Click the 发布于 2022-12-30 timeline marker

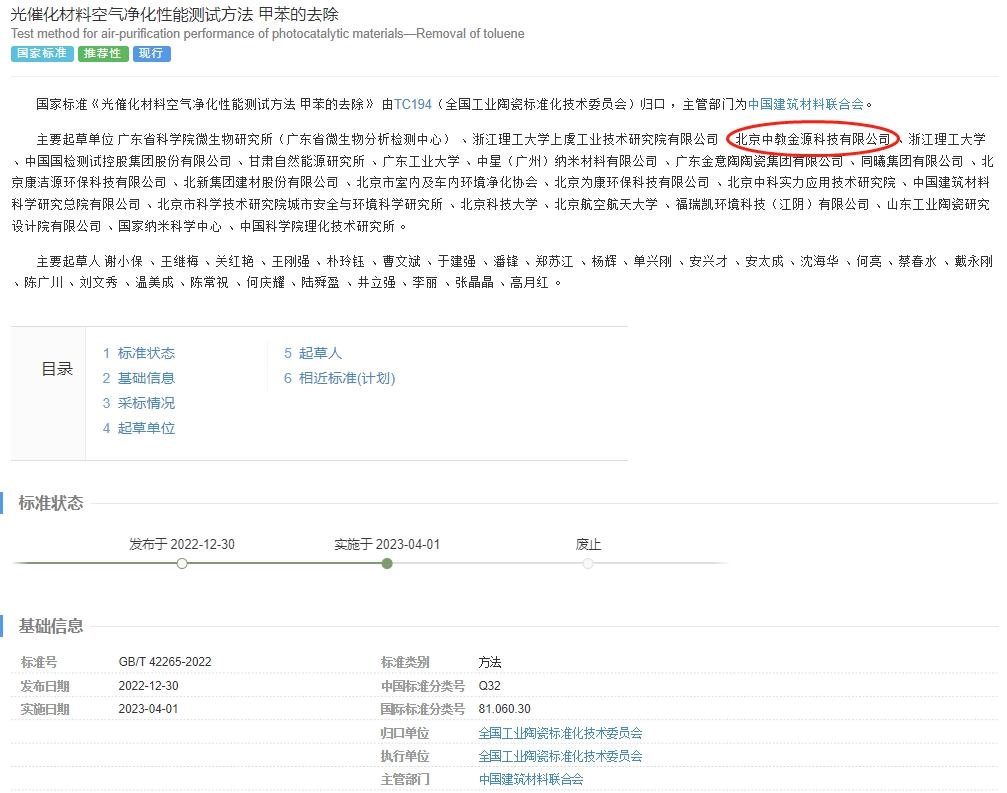point(182,564)
